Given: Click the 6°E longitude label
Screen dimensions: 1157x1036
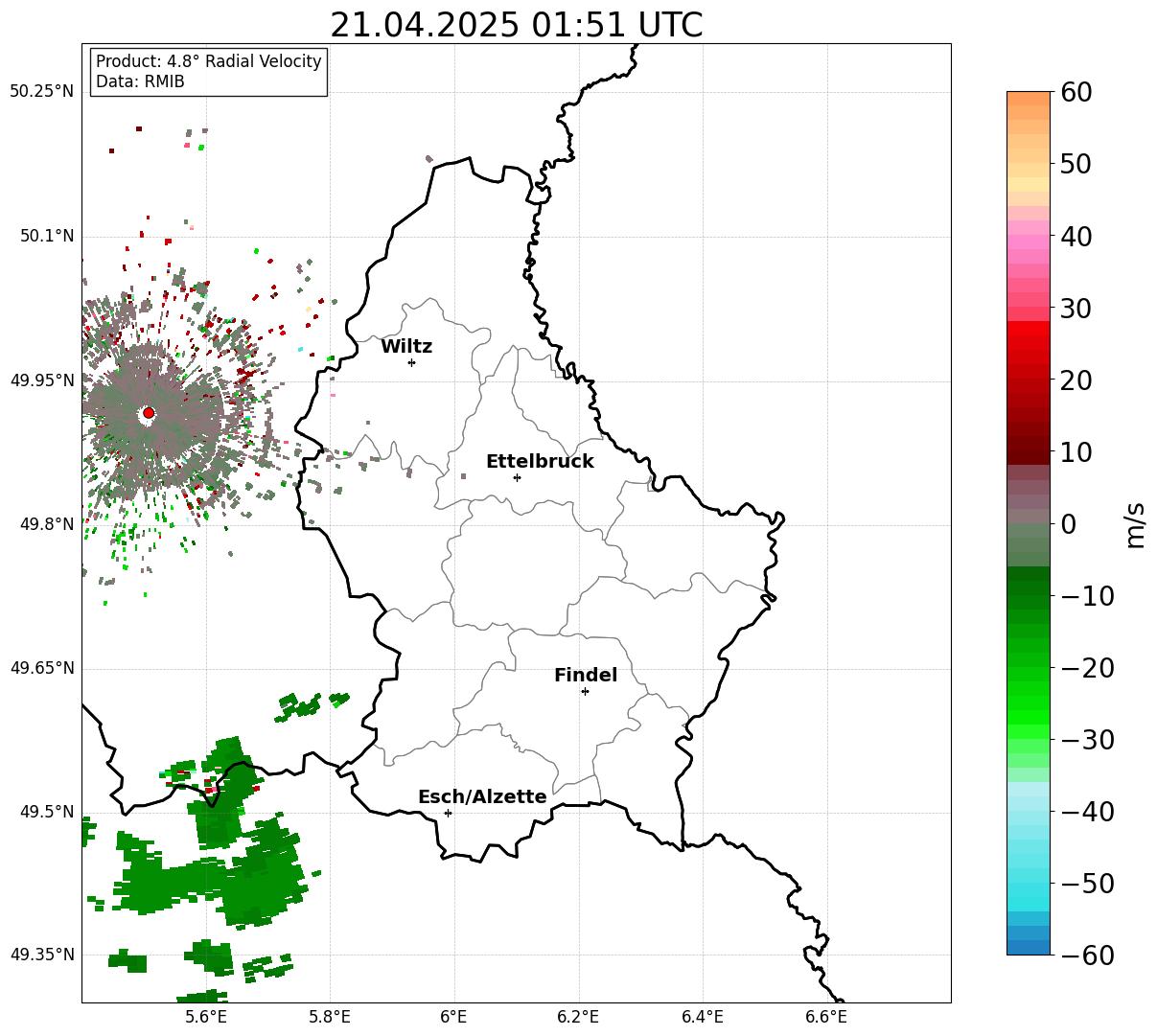Looking at the screenshot, I should [453, 1017].
